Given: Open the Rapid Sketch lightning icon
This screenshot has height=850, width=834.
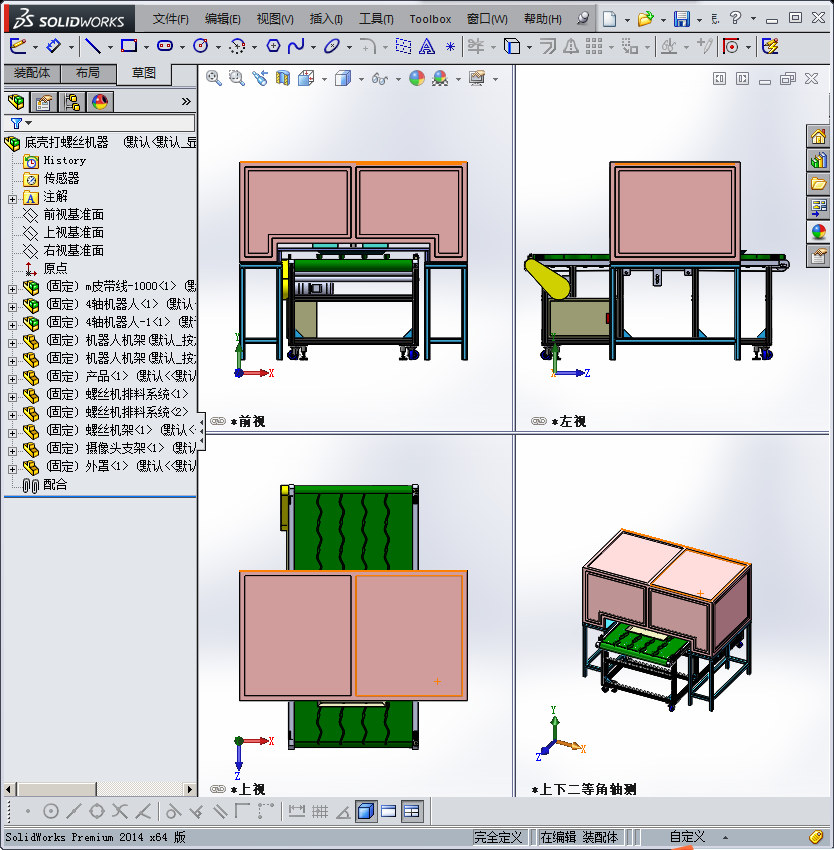Looking at the screenshot, I should click(x=771, y=46).
